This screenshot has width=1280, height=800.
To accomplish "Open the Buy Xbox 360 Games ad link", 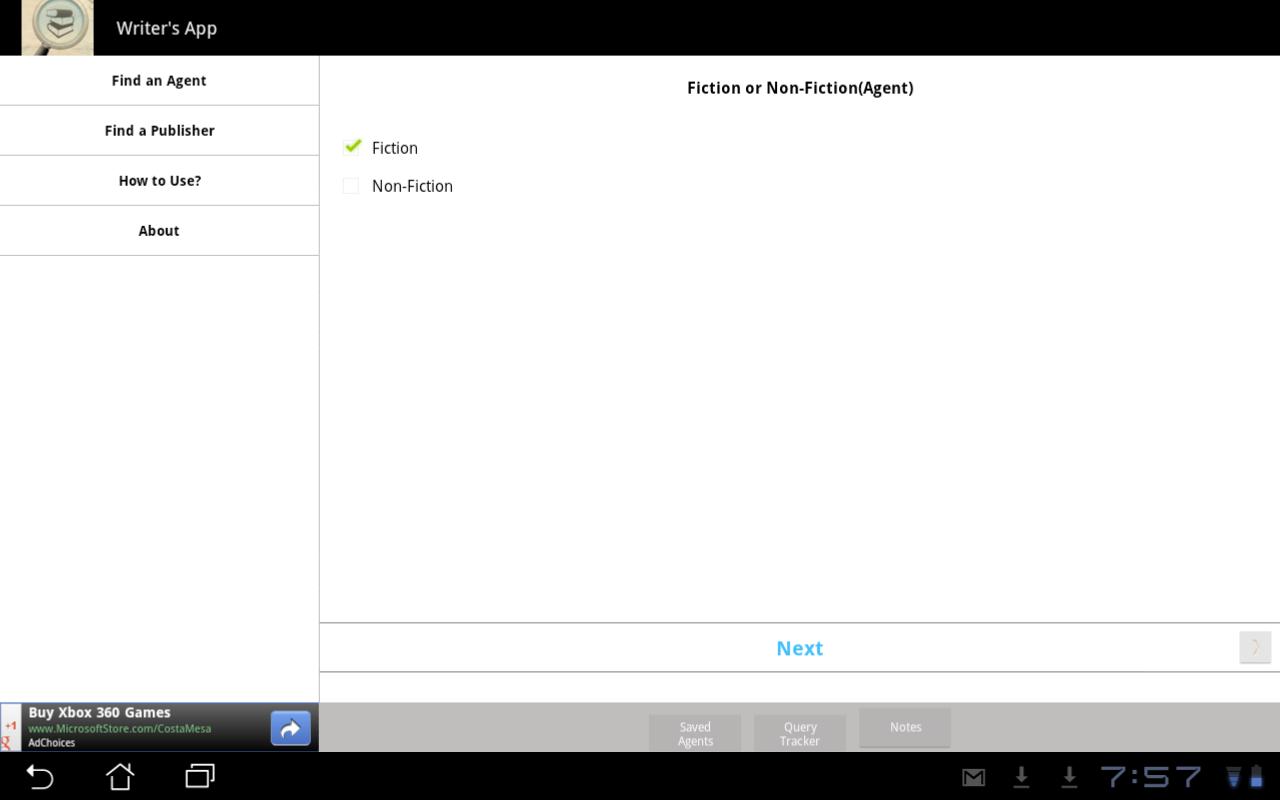I will 130,720.
